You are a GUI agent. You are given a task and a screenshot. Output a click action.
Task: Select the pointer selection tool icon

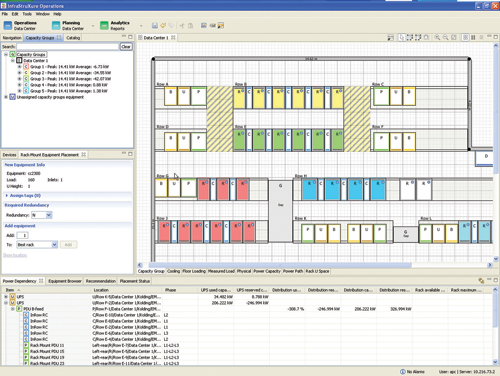[402, 37]
